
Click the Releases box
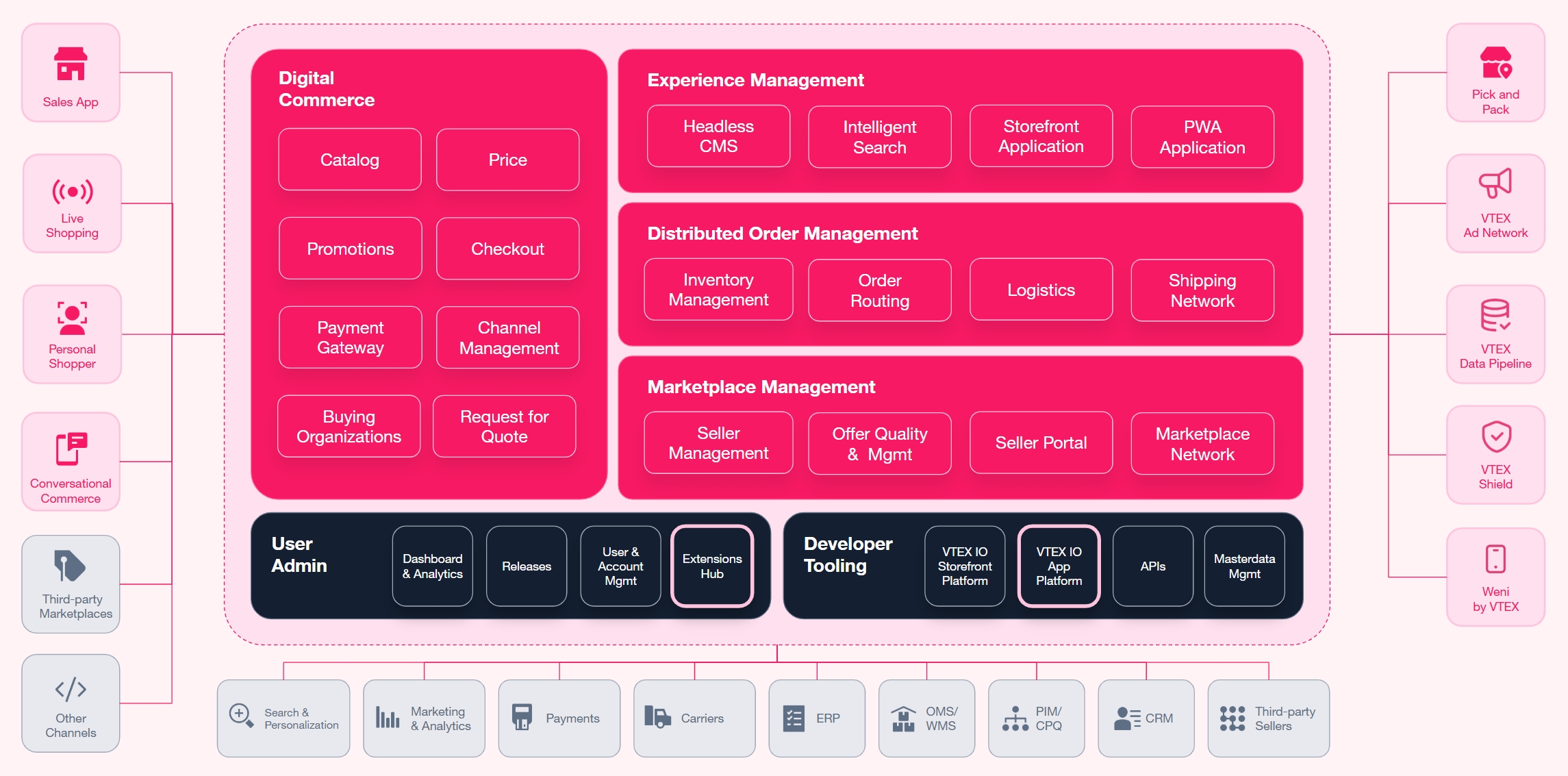point(527,566)
